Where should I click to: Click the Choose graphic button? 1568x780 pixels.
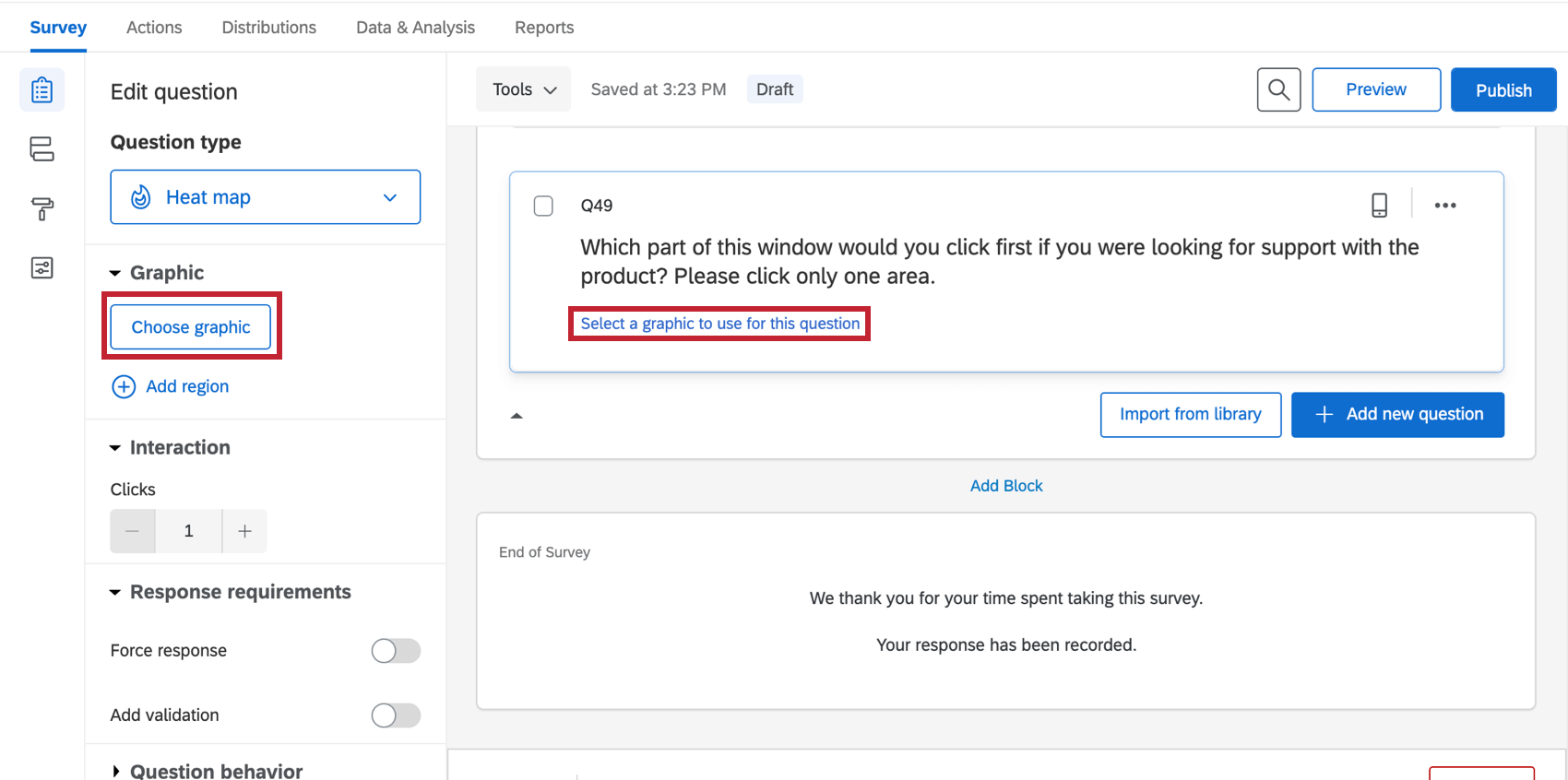191,327
